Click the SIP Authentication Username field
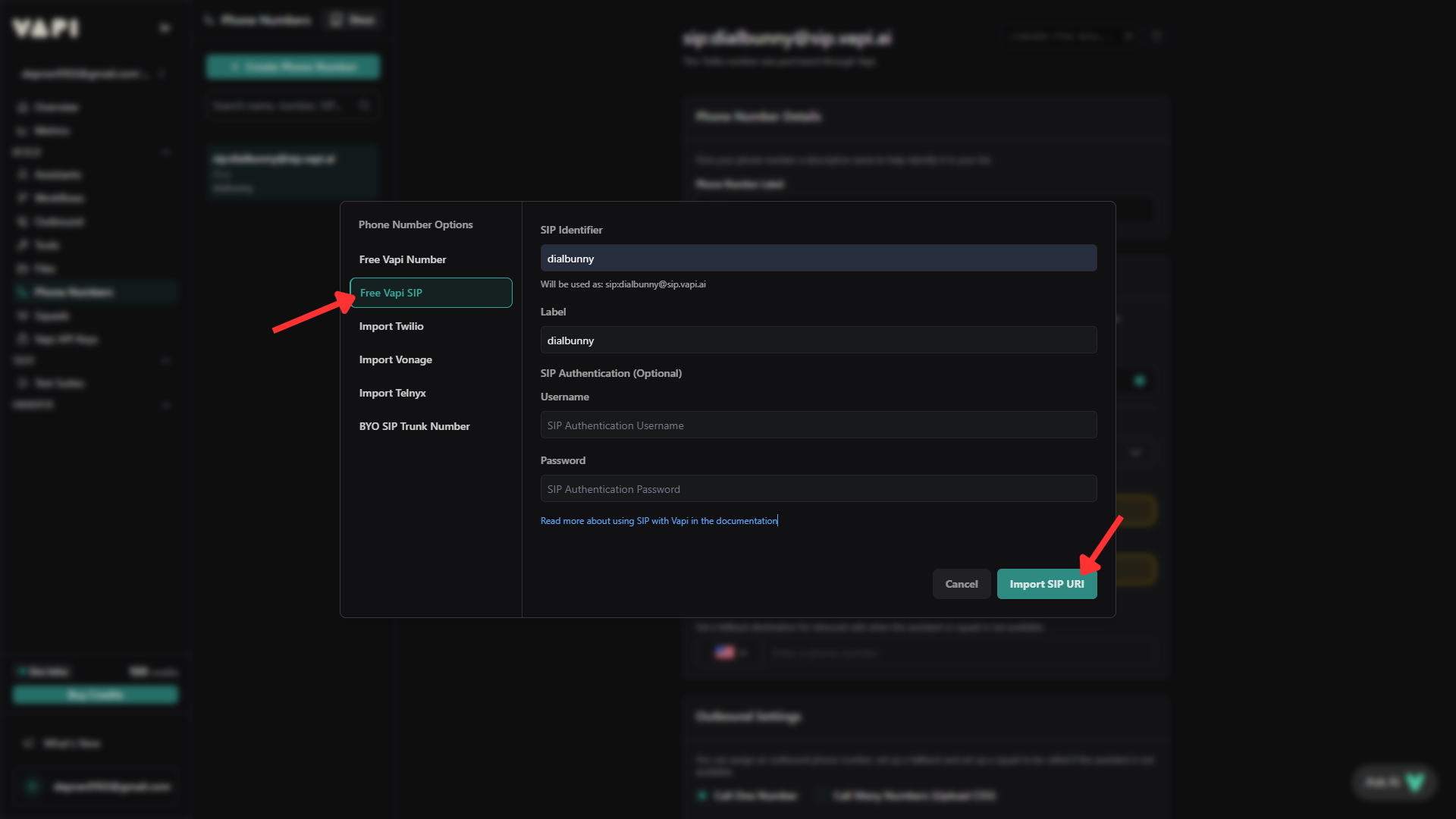 coord(817,425)
